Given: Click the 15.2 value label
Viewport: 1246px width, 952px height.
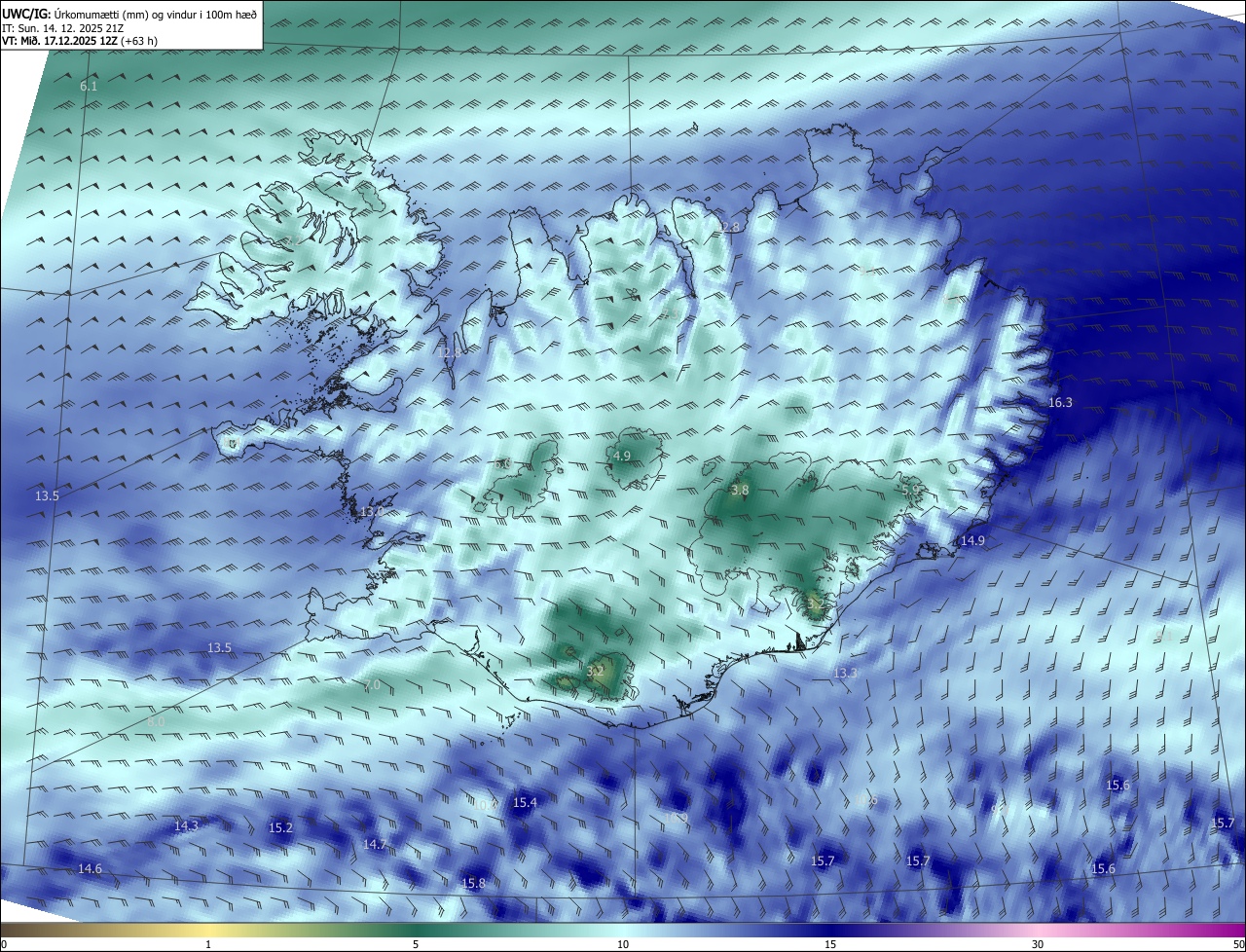Looking at the screenshot, I should [x=280, y=828].
